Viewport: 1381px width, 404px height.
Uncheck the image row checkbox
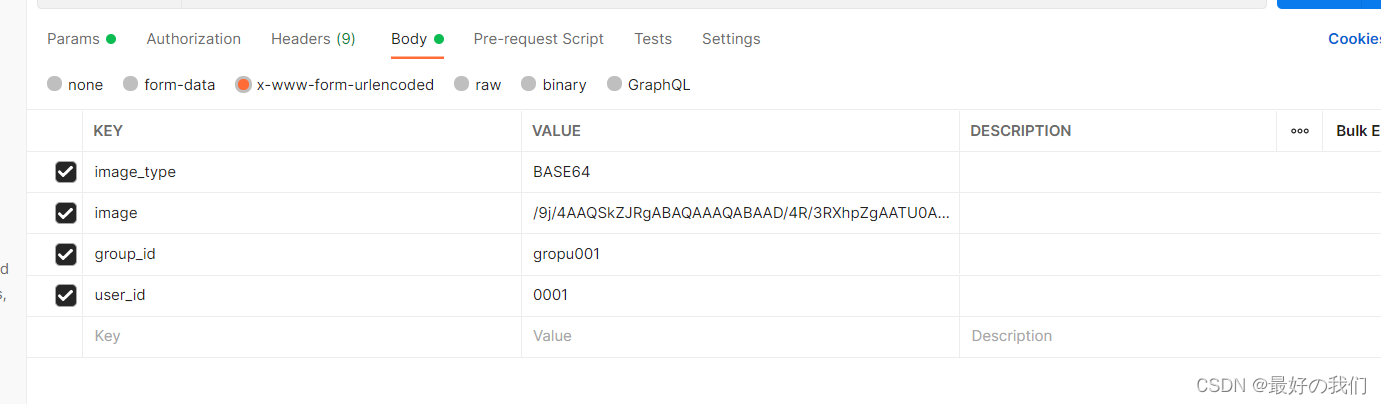point(66,213)
